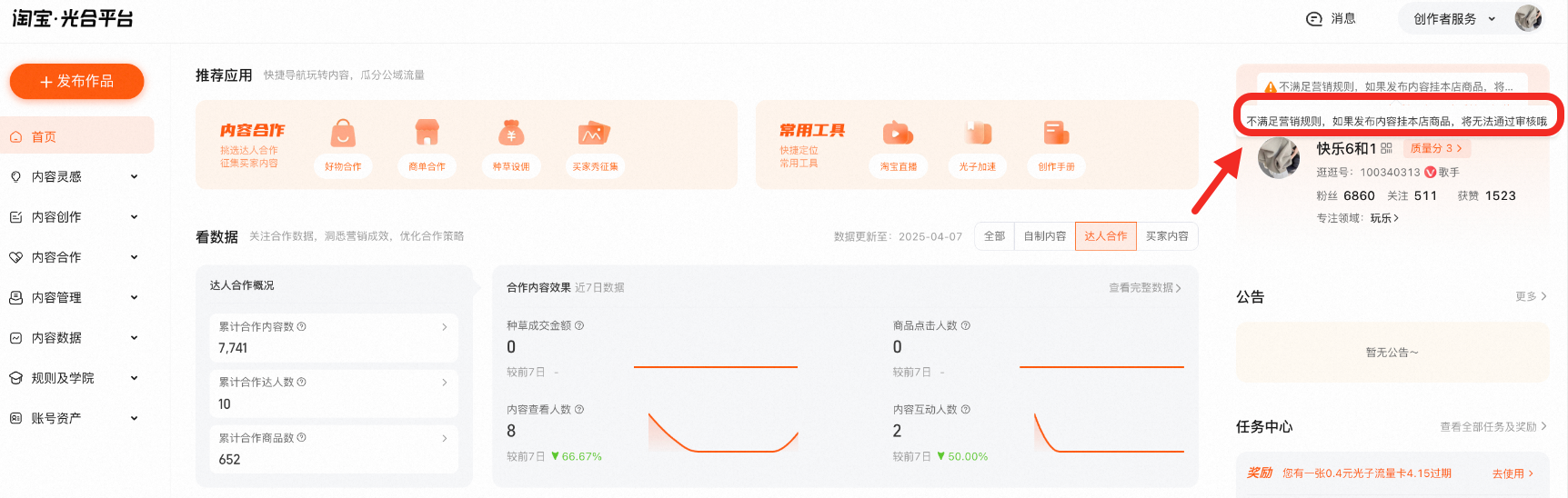Open 查看全部任务及奖励 link
The height and width of the screenshot is (498, 1568).
[x=1493, y=426]
